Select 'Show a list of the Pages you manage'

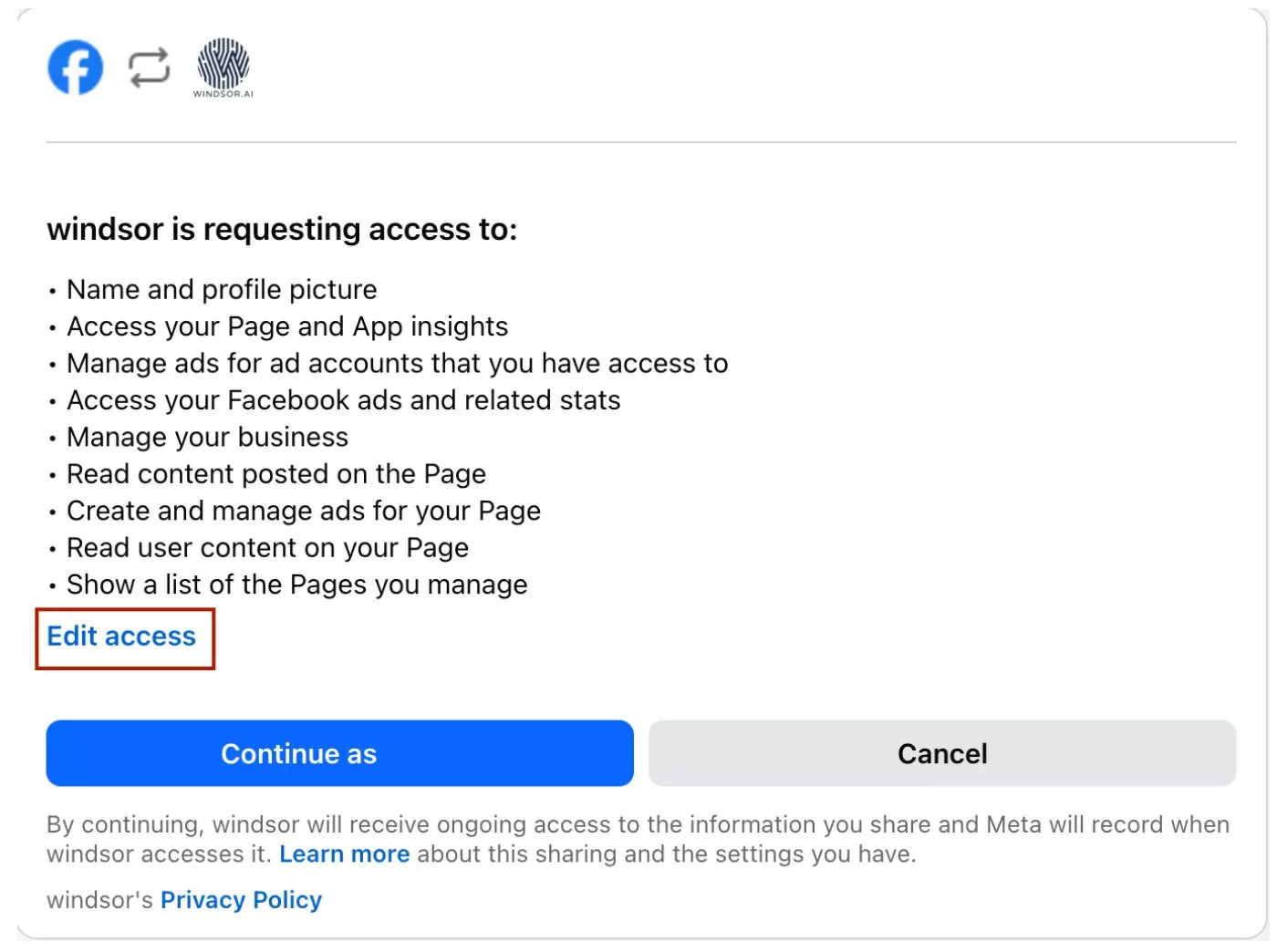click(x=296, y=585)
